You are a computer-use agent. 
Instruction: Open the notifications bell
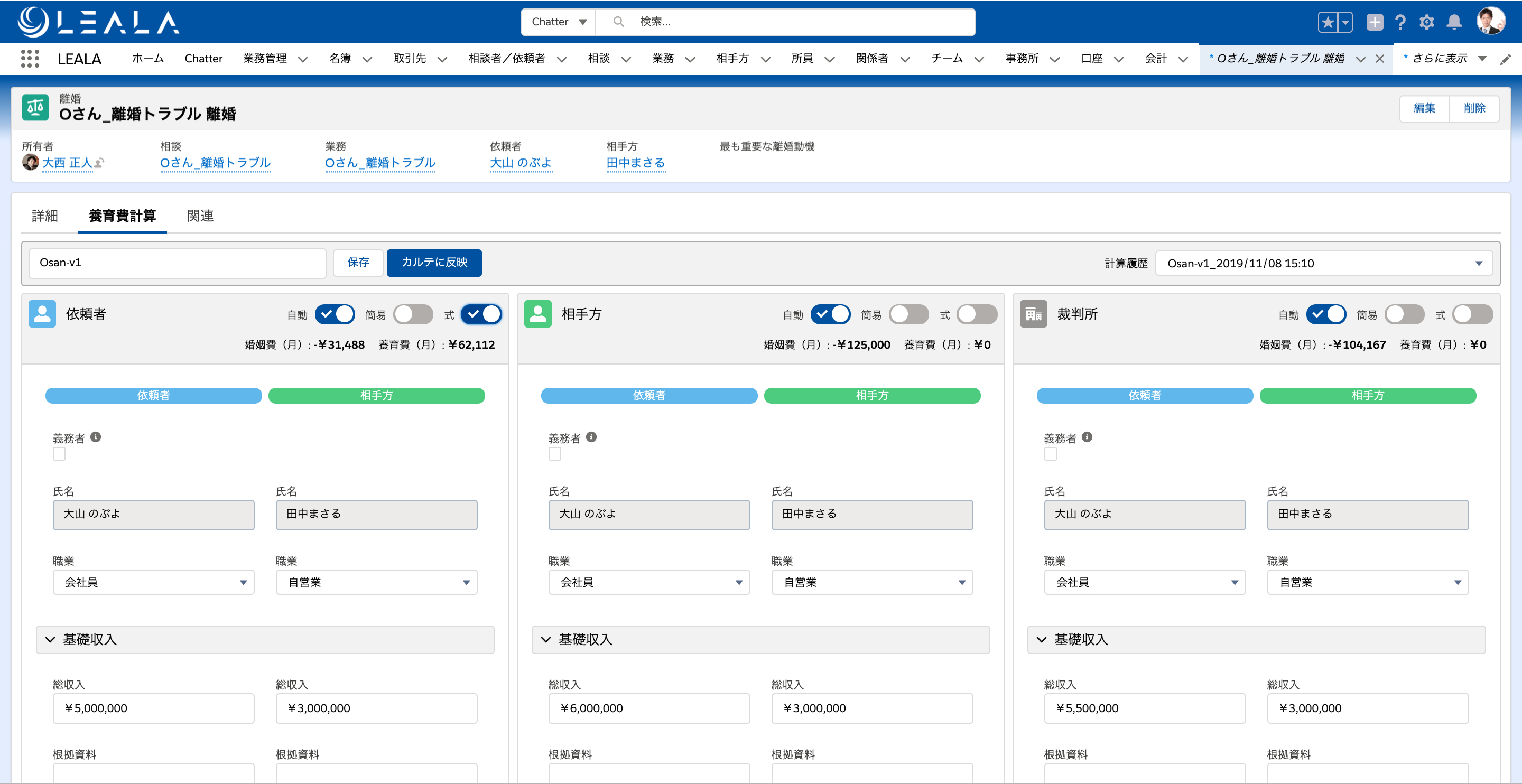[1454, 22]
